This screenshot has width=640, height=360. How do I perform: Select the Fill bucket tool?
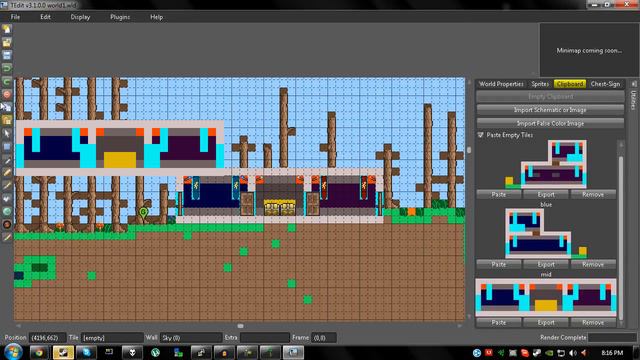click(x=7, y=198)
